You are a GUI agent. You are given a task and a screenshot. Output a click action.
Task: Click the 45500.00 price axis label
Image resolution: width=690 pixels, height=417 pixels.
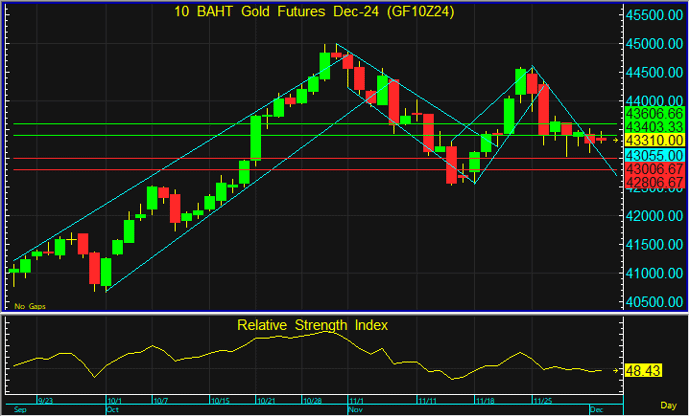coord(653,16)
